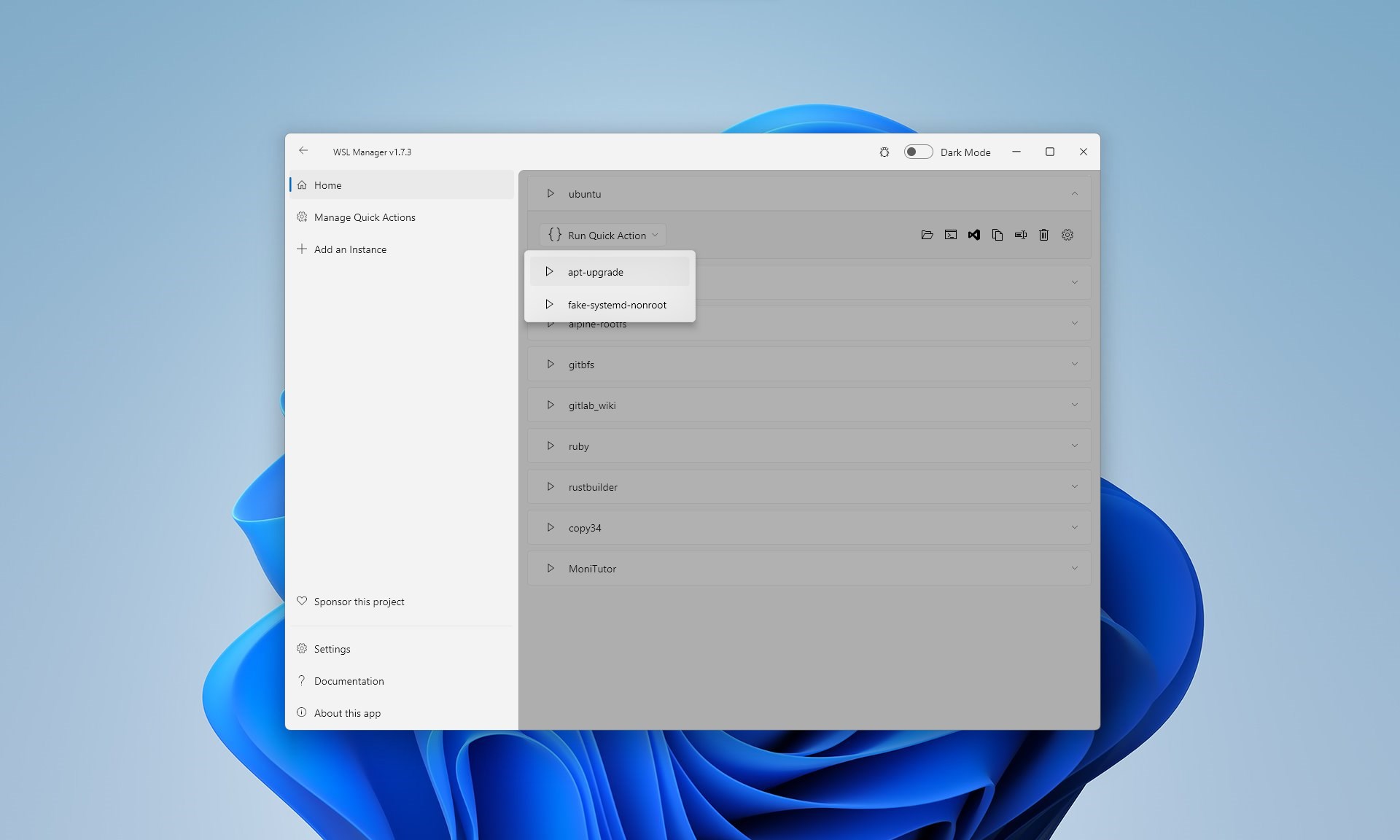Enable Dark Mode toggle
Viewport: 1400px width, 840px height.
point(918,152)
